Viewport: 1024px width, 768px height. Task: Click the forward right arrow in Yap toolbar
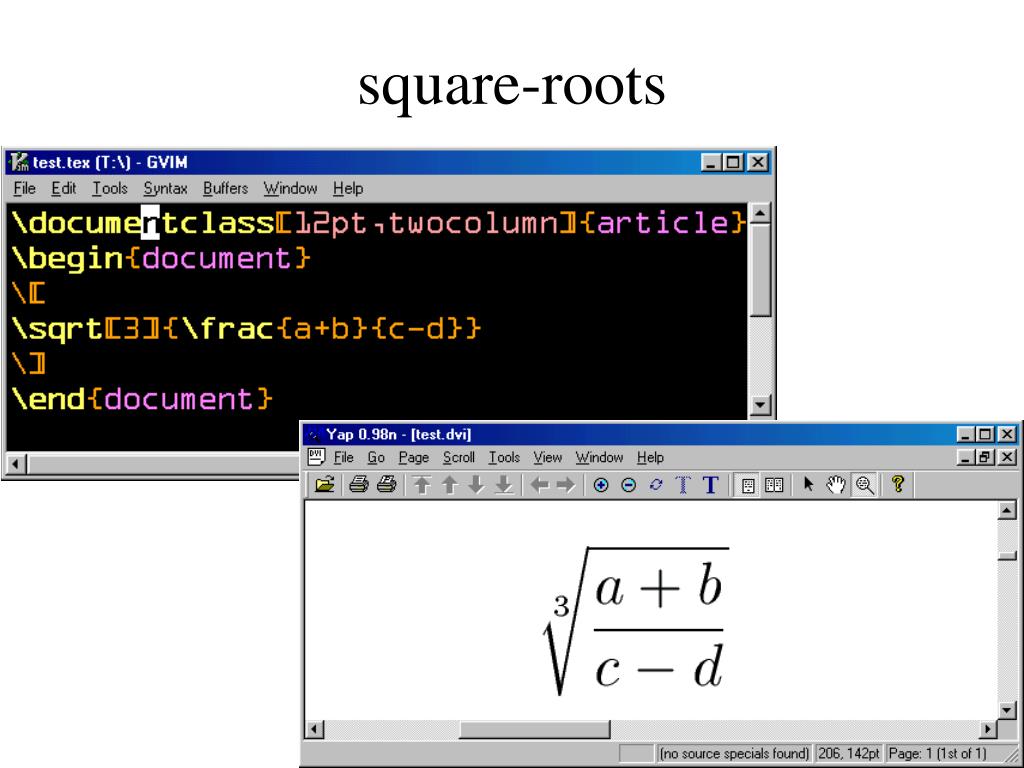[x=566, y=485]
